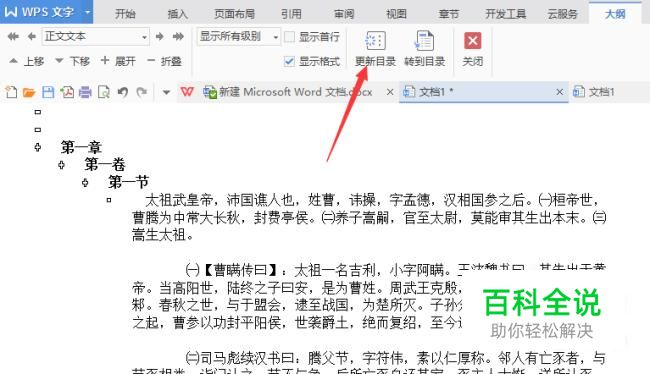Collapse the 第一节 outline expander
This screenshot has width=650, height=374.
click(85, 182)
